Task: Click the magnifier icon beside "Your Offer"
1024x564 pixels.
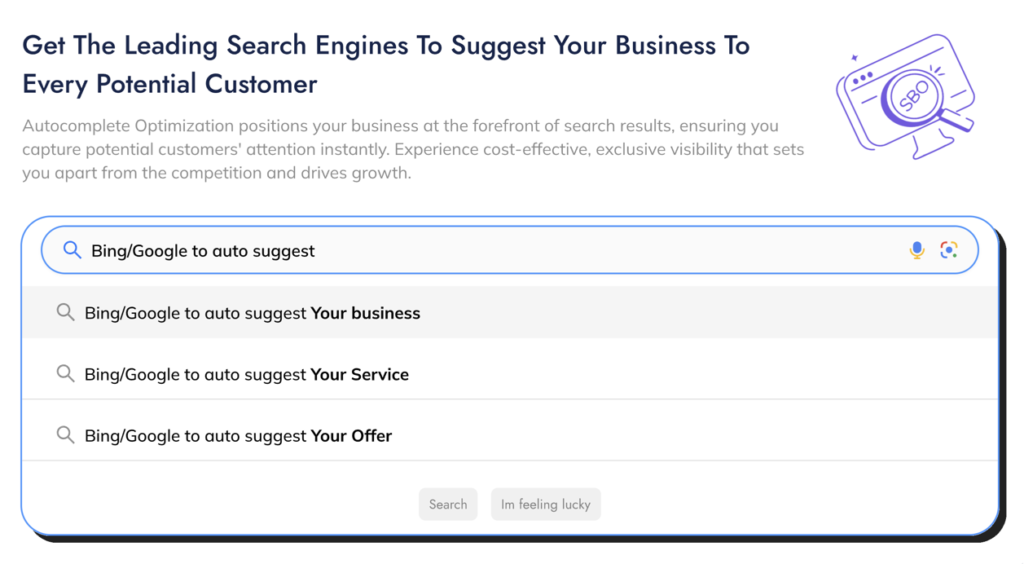Action: pos(65,435)
